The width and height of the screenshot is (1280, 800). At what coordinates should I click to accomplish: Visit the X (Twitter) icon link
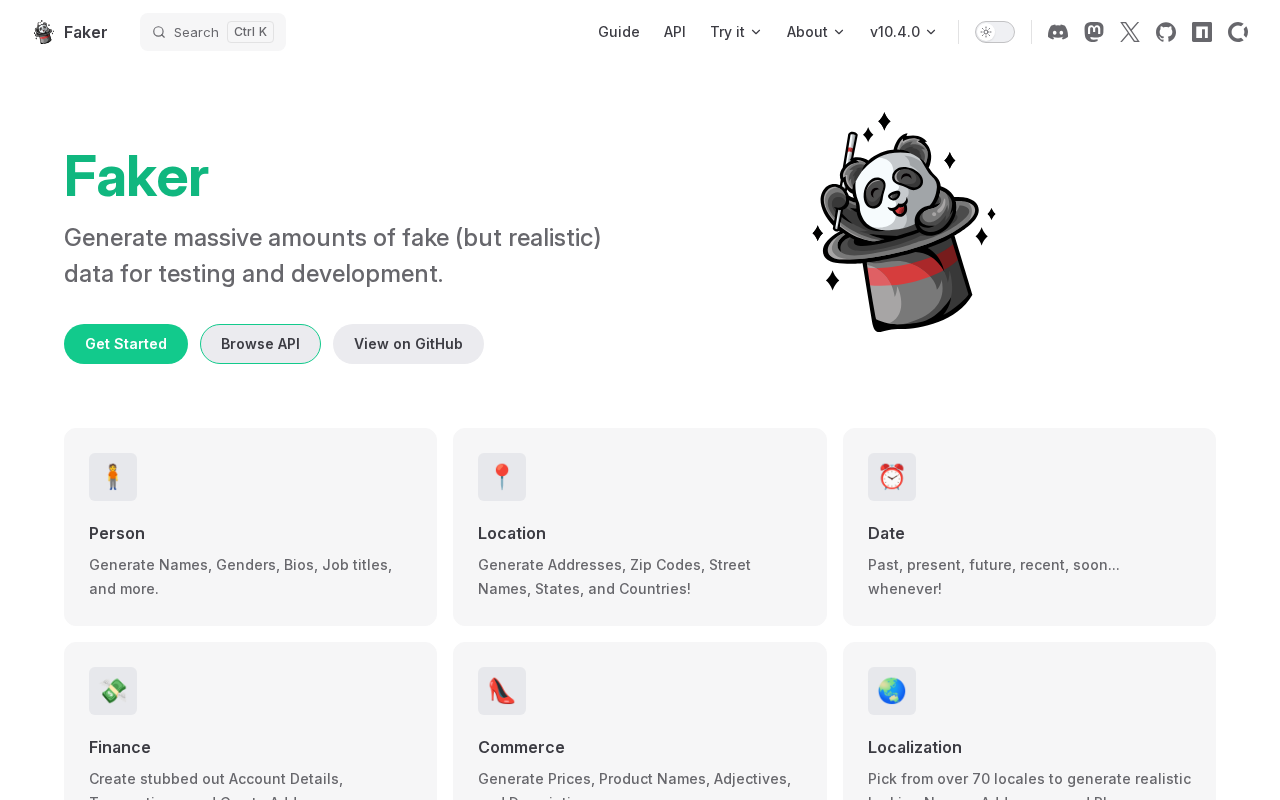pos(1130,32)
